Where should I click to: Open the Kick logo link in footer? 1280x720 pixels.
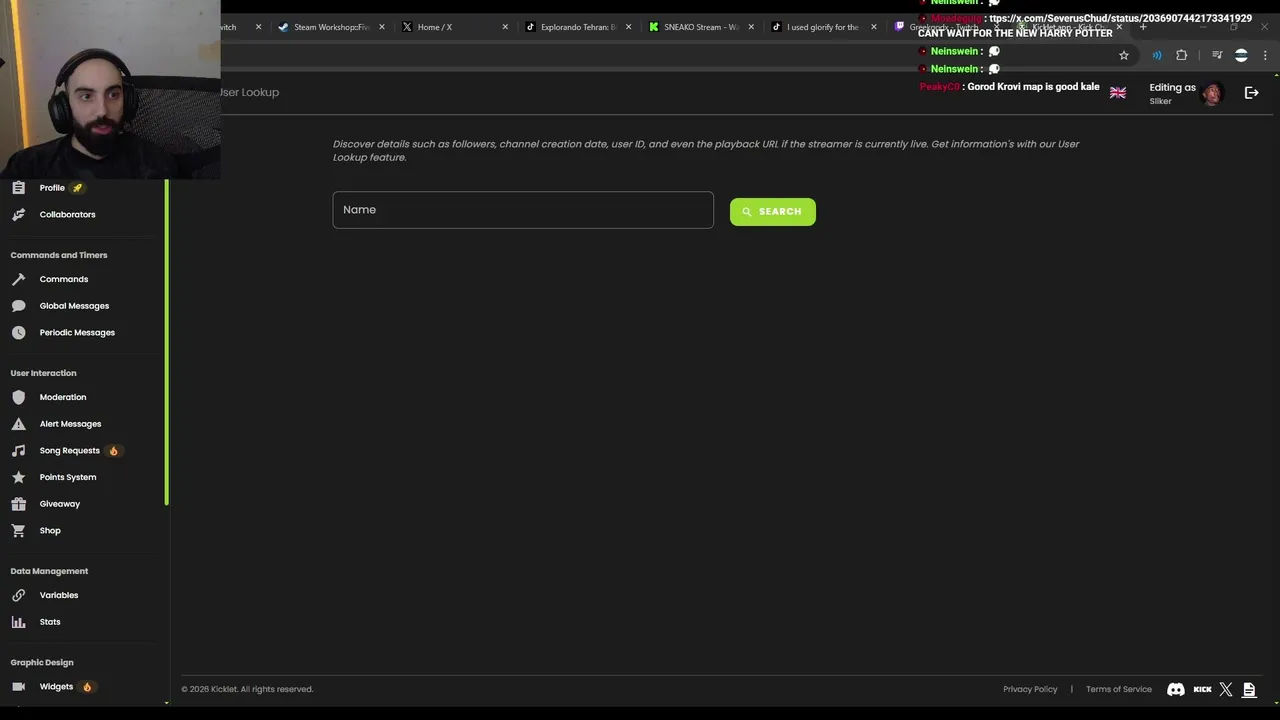click(1202, 689)
